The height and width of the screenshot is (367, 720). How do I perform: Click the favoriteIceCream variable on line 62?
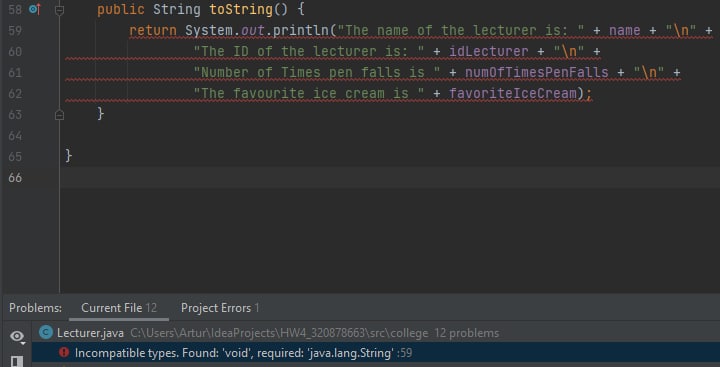point(512,94)
